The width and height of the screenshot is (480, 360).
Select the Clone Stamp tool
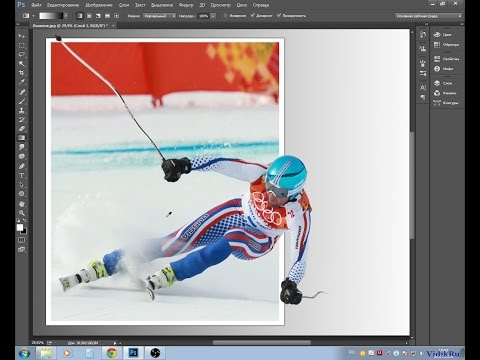22,110
